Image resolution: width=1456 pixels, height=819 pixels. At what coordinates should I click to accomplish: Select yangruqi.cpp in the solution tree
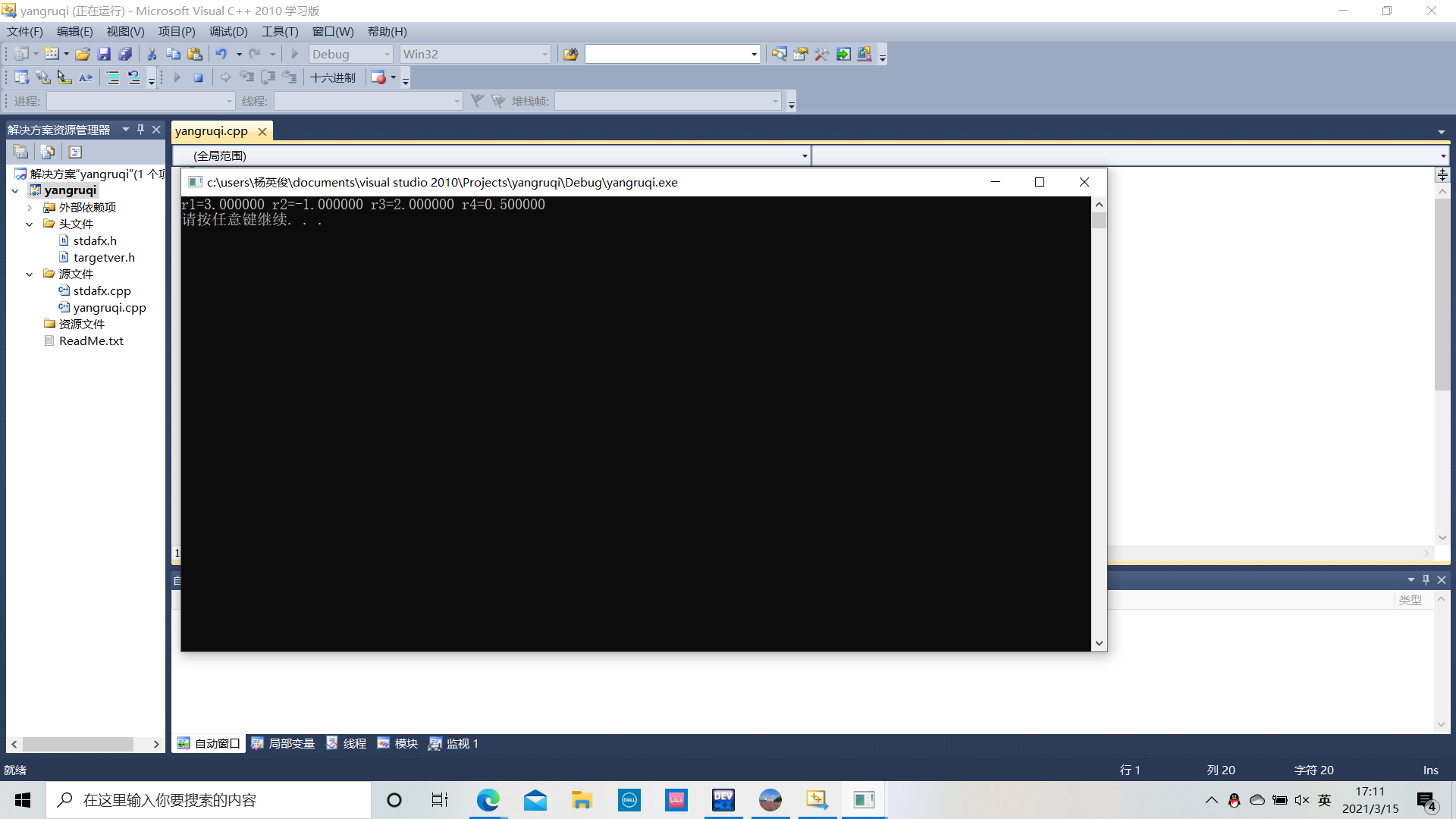(x=109, y=307)
